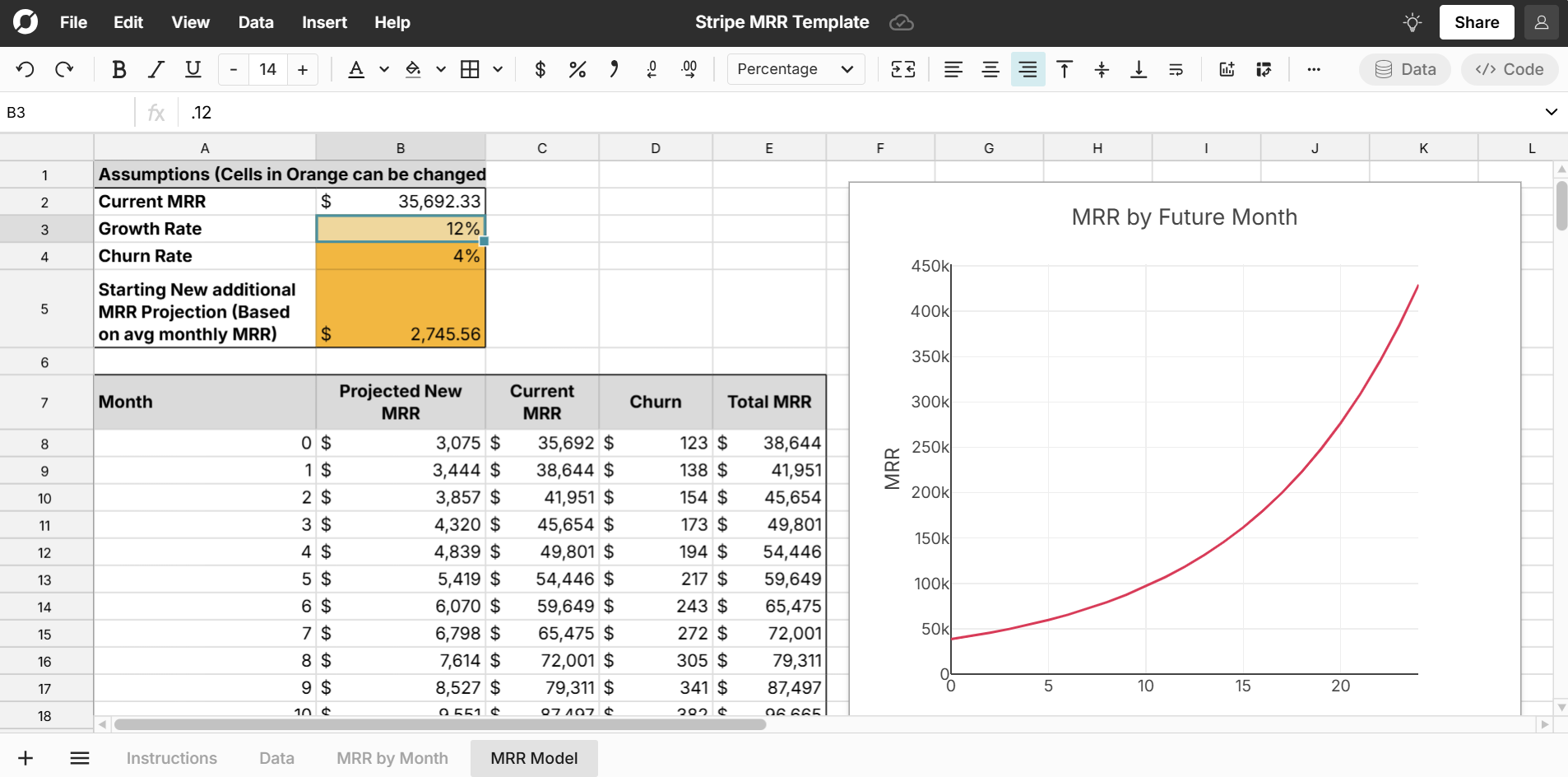The height and width of the screenshot is (777, 1568).
Task: Click the Undo arrow icon
Action: (x=26, y=69)
